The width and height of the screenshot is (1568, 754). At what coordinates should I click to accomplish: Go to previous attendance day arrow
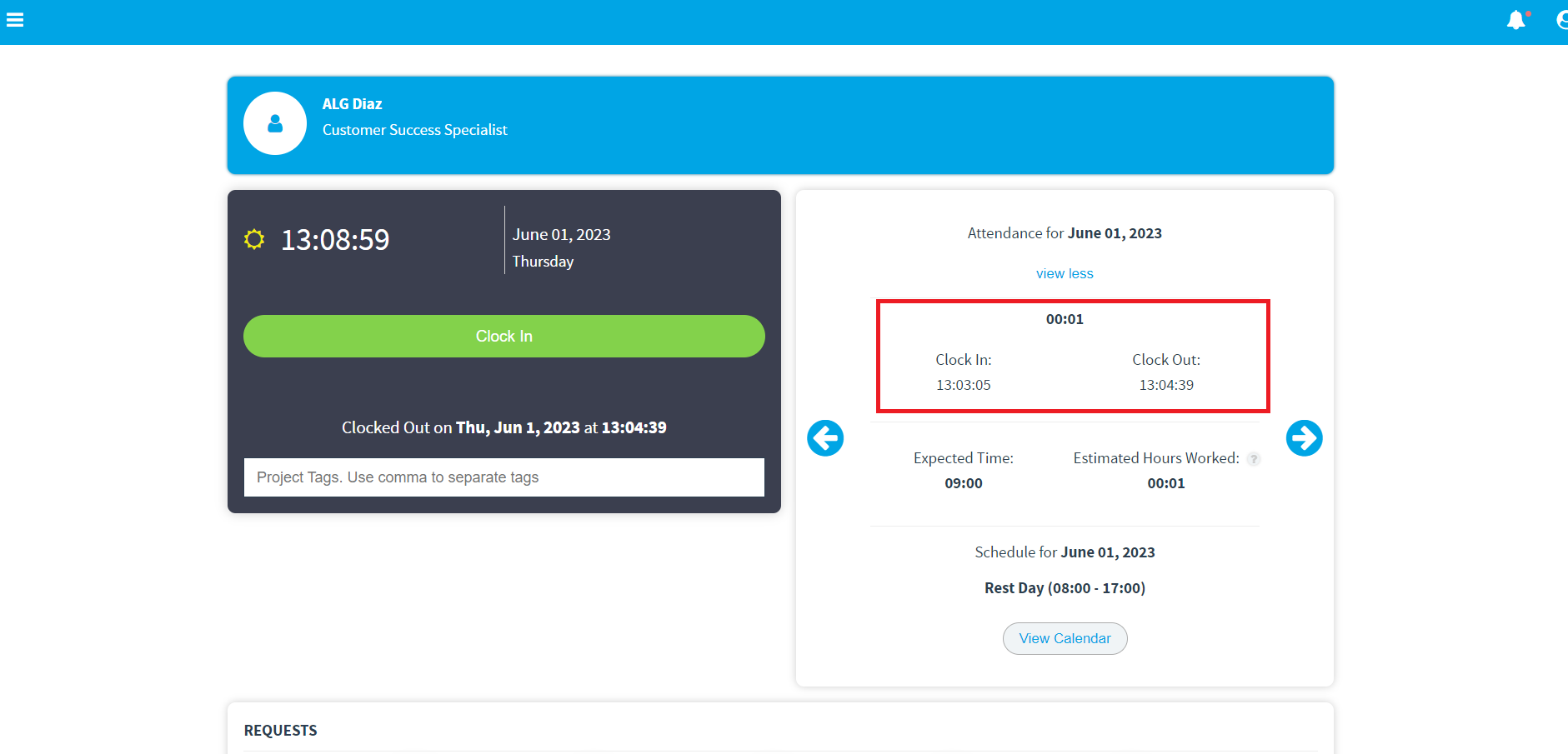click(x=825, y=438)
